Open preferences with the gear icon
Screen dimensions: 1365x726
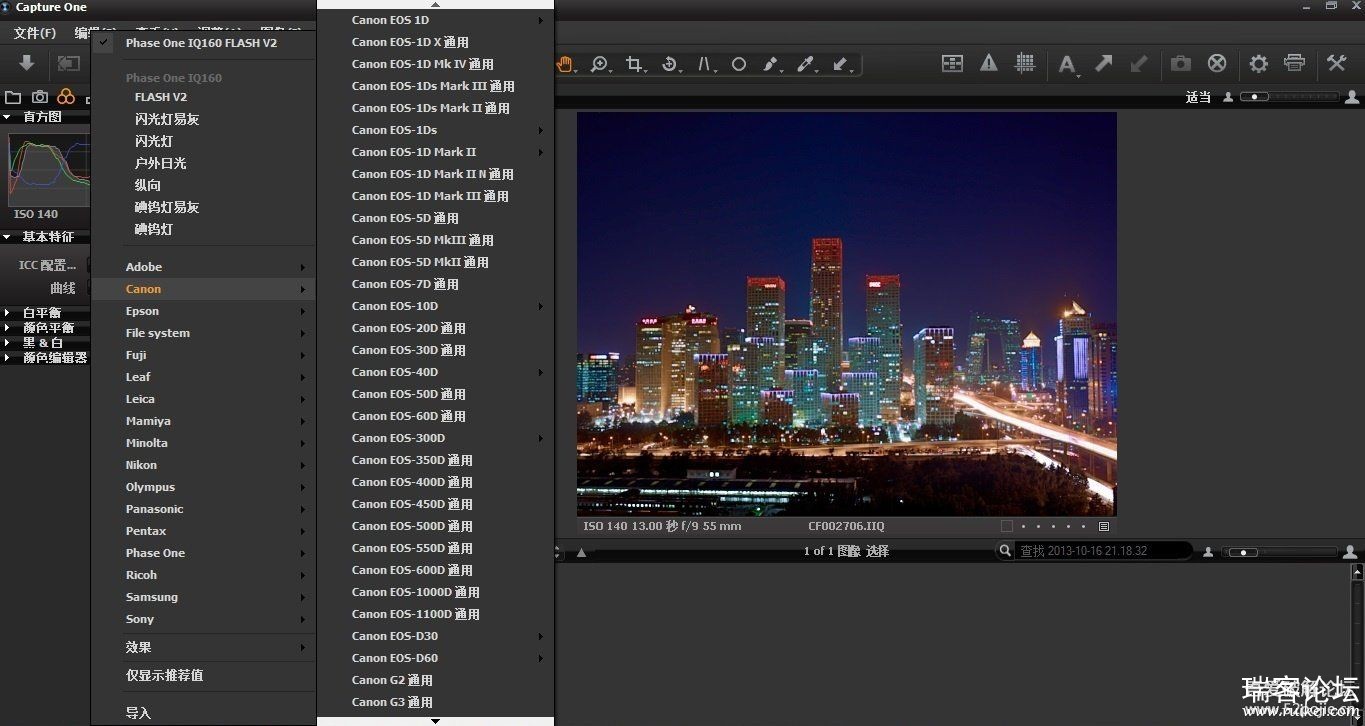pos(1258,63)
